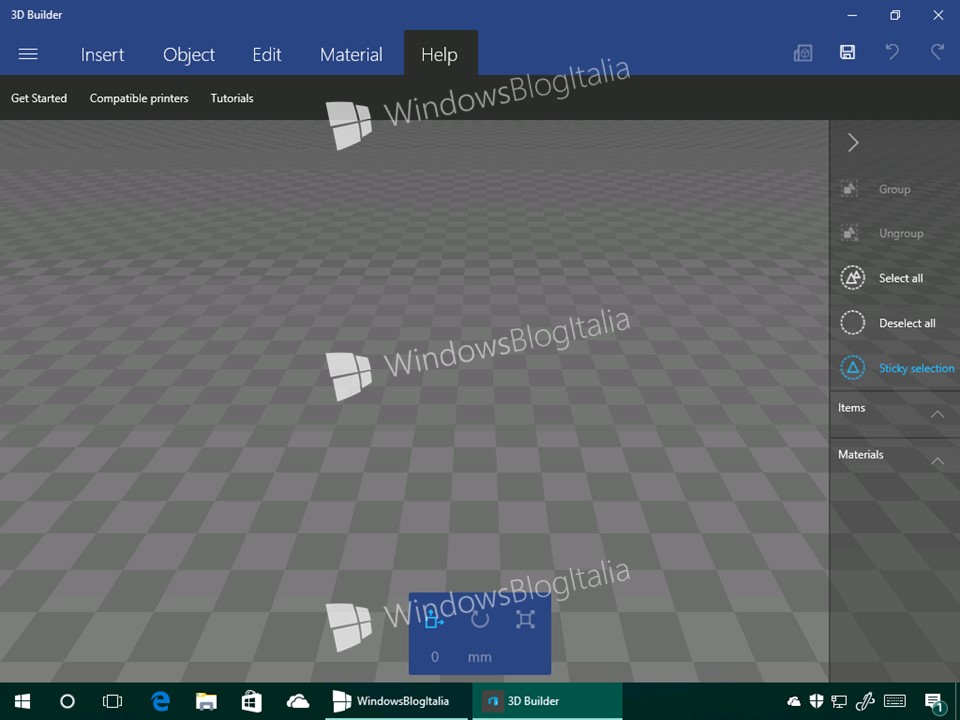Click the Select all icon

(852, 278)
